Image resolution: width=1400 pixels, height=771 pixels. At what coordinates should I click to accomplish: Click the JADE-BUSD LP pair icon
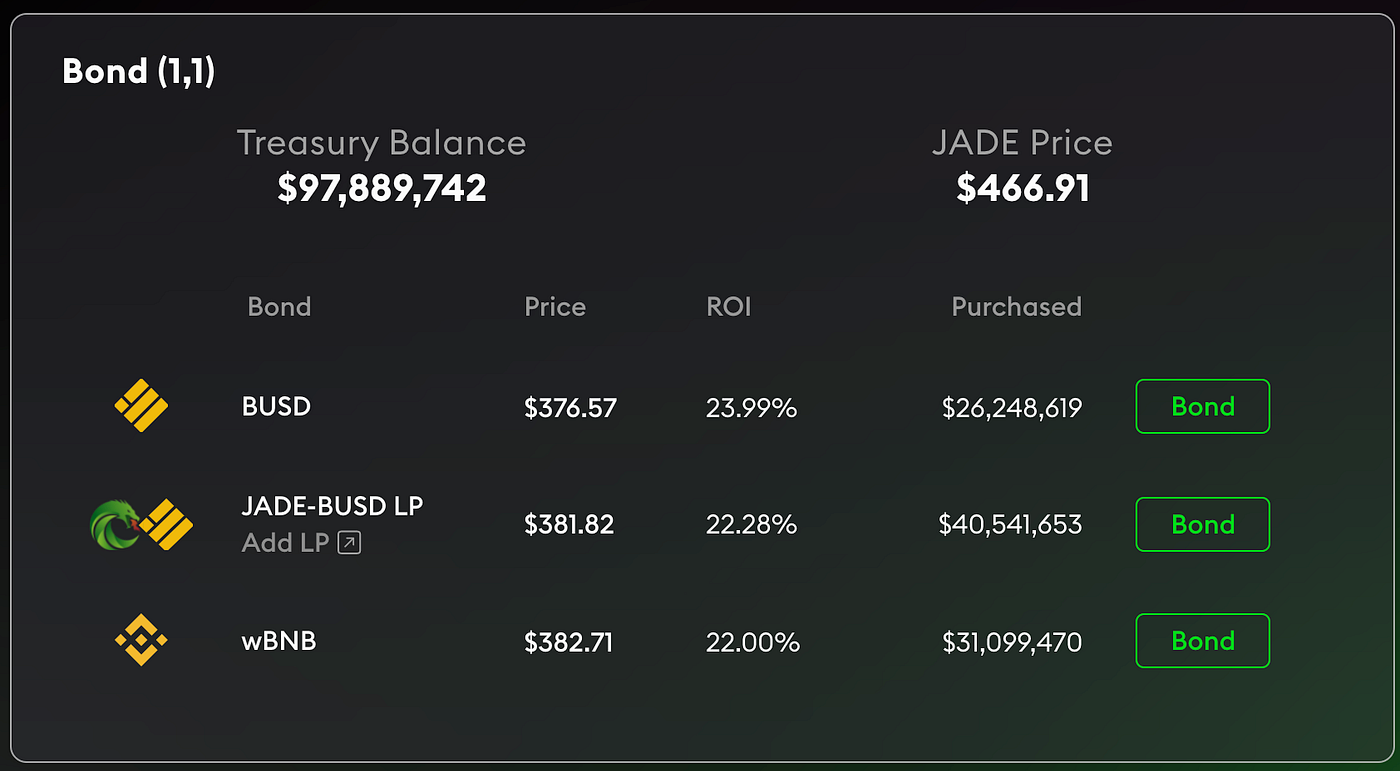141,524
